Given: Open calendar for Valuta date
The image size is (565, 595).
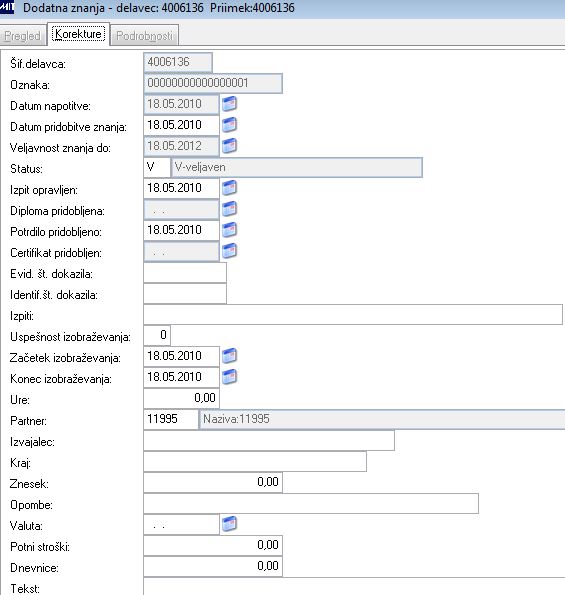Looking at the screenshot, I should 229,524.
